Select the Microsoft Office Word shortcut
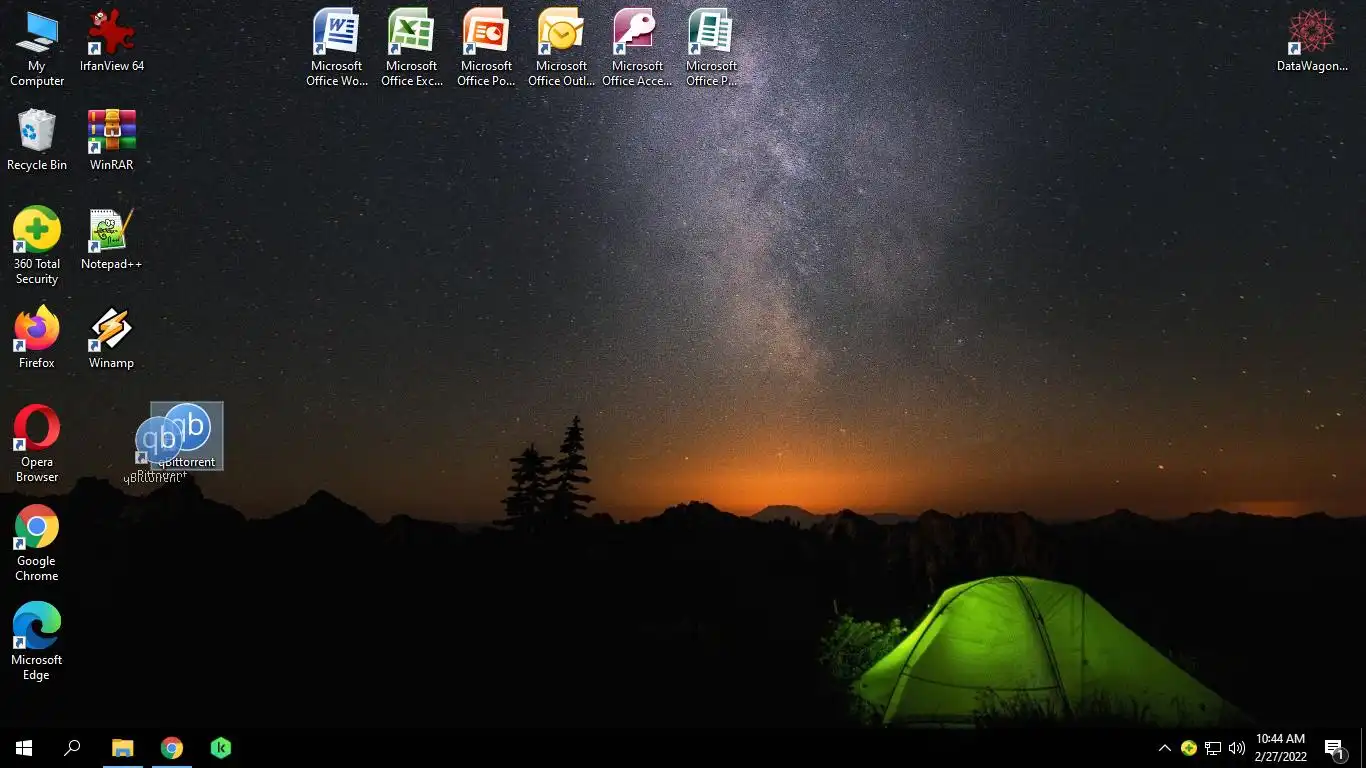Viewport: 1366px width, 768px height. [337, 48]
